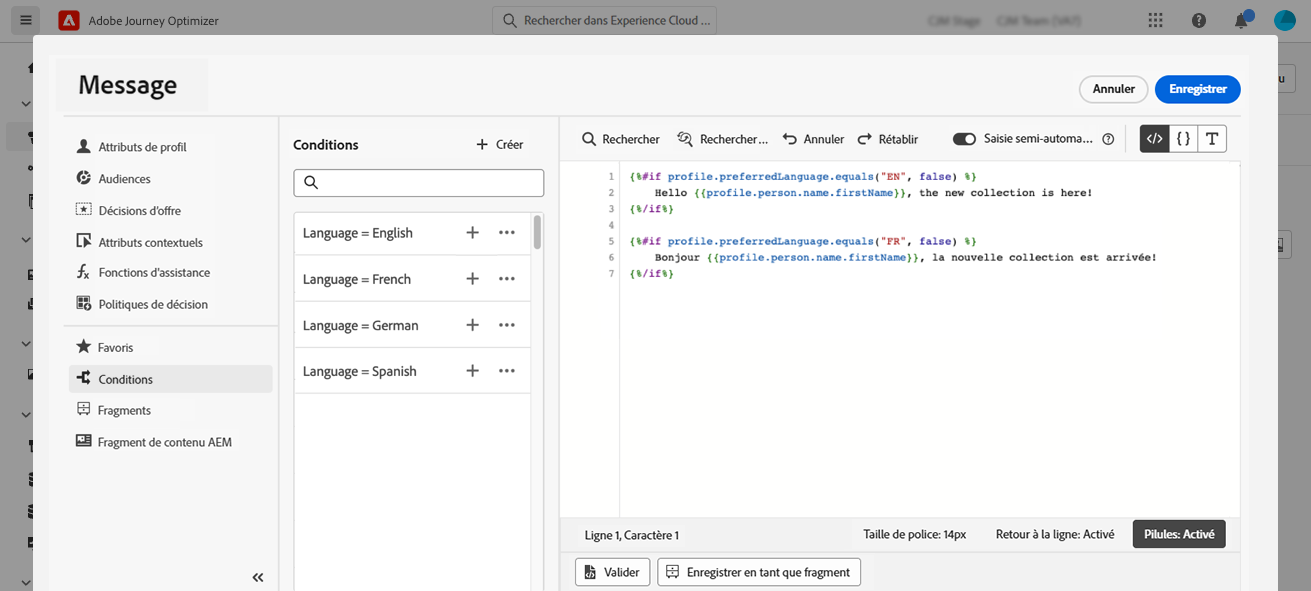The height and width of the screenshot is (591, 1311).
Task: Click the Enregistrer button
Action: click(x=1197, y=89)
